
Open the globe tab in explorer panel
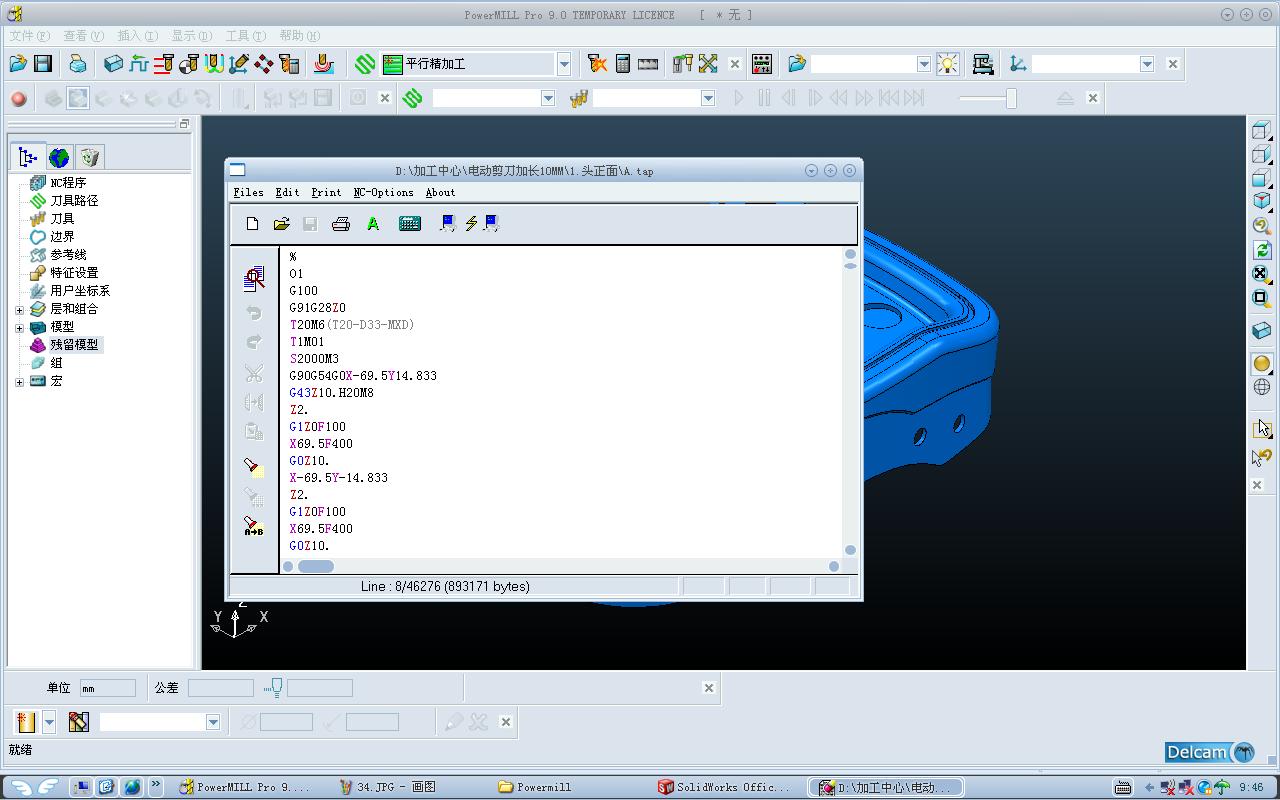pyautogui.click(x=59, y=157)
